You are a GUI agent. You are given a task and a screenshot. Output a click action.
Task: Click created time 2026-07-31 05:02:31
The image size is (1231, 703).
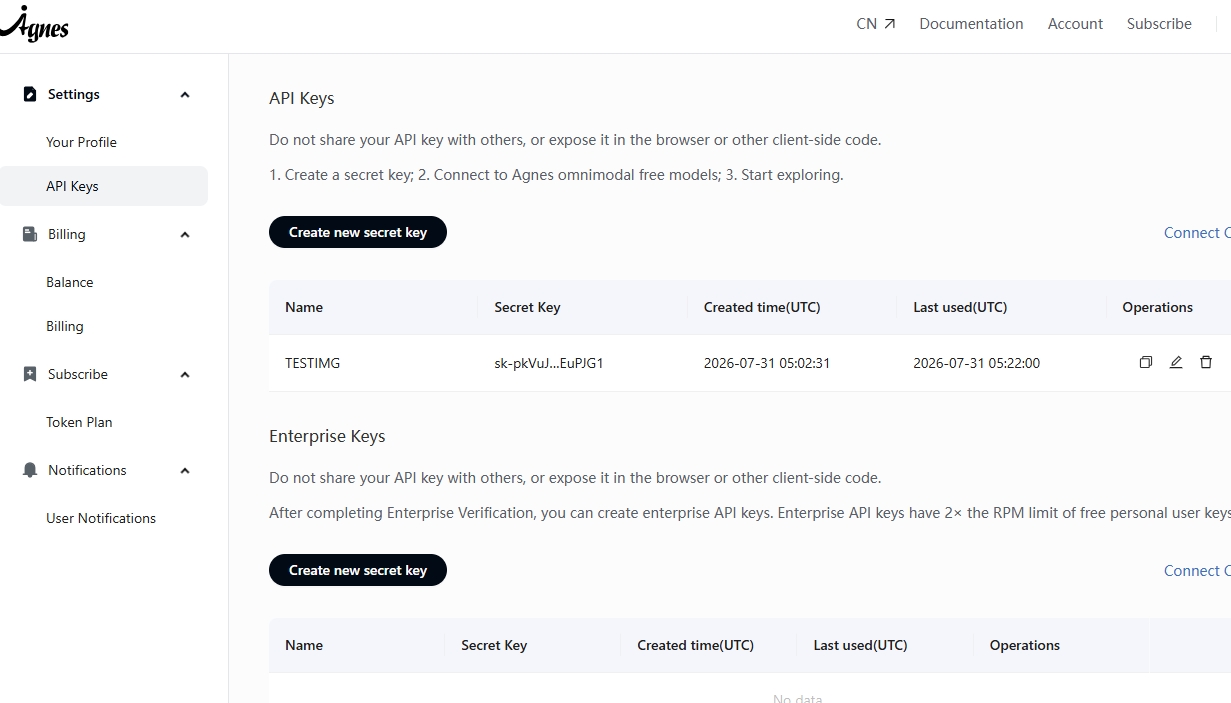click(x=767, y=363)
